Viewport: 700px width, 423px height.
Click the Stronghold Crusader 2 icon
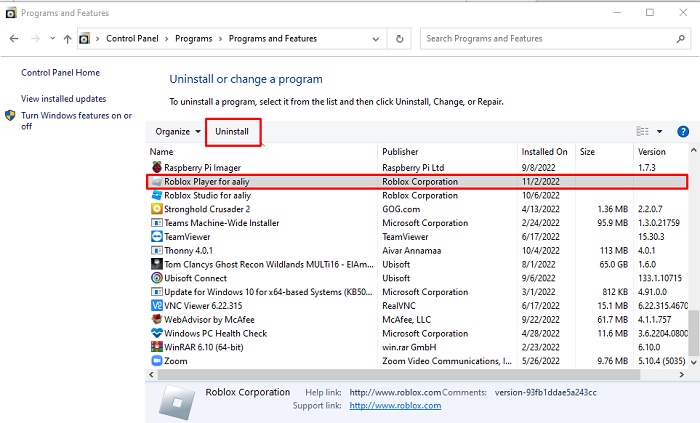pos(157,209)
